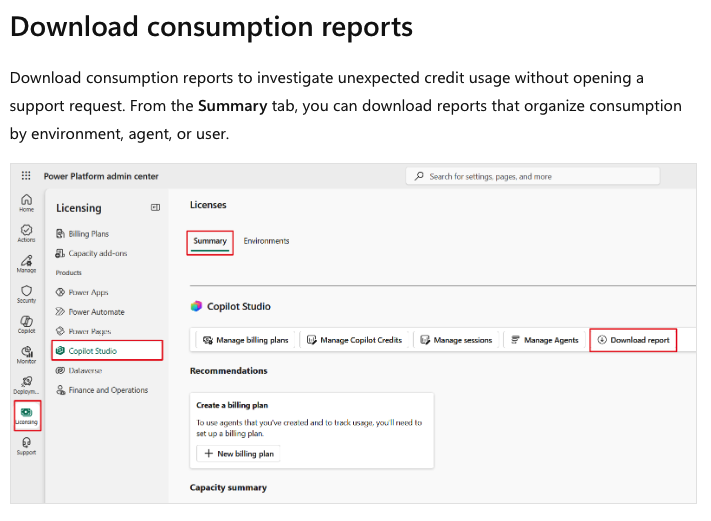This screenshot has width=711, height=521.
Task: Click Power Platform admin center title
Action: (101, 176)
